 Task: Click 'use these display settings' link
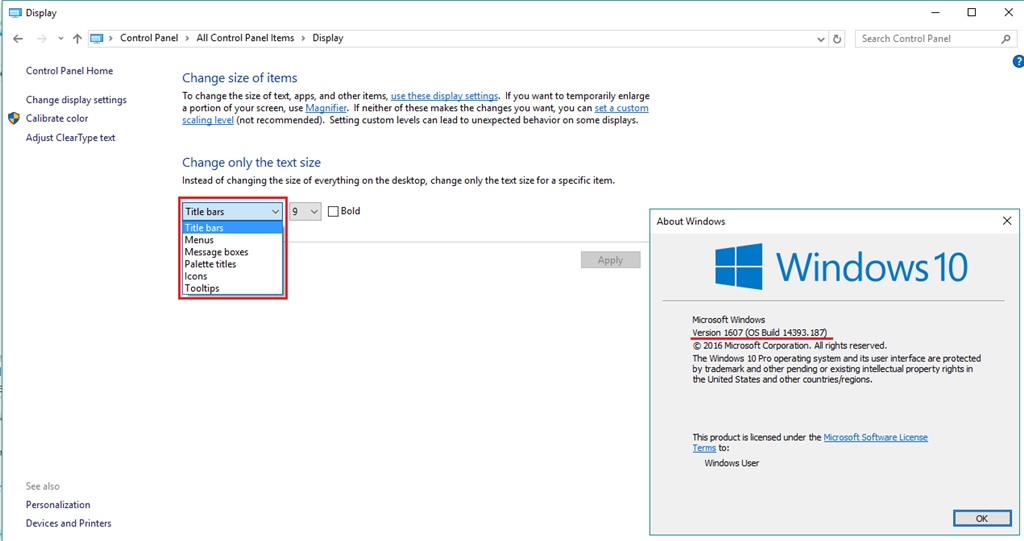coord(444,96)
